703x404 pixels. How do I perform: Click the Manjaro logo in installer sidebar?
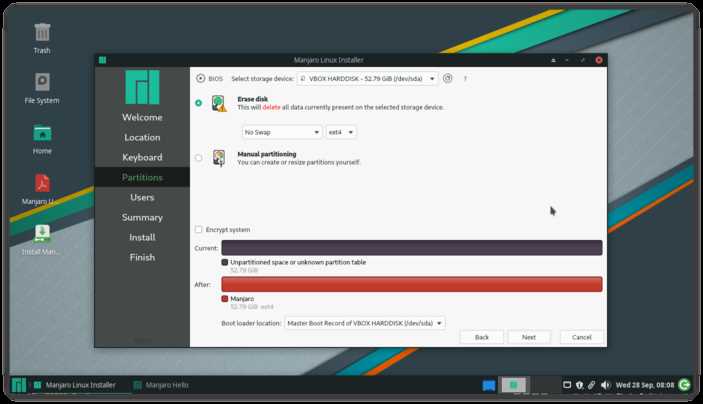tap(142, 87)
